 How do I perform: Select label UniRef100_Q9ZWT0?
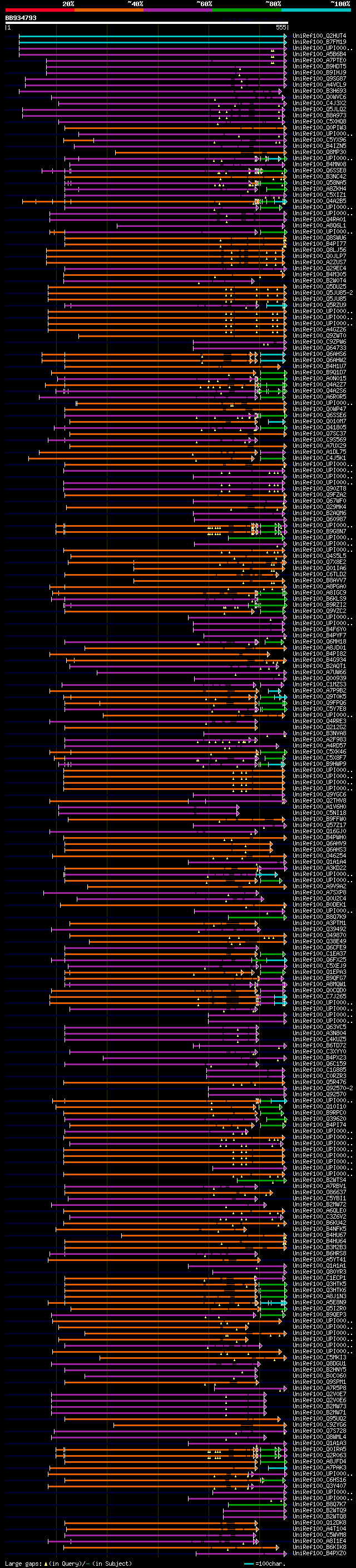pyautogui.click(x=319, y=335)
